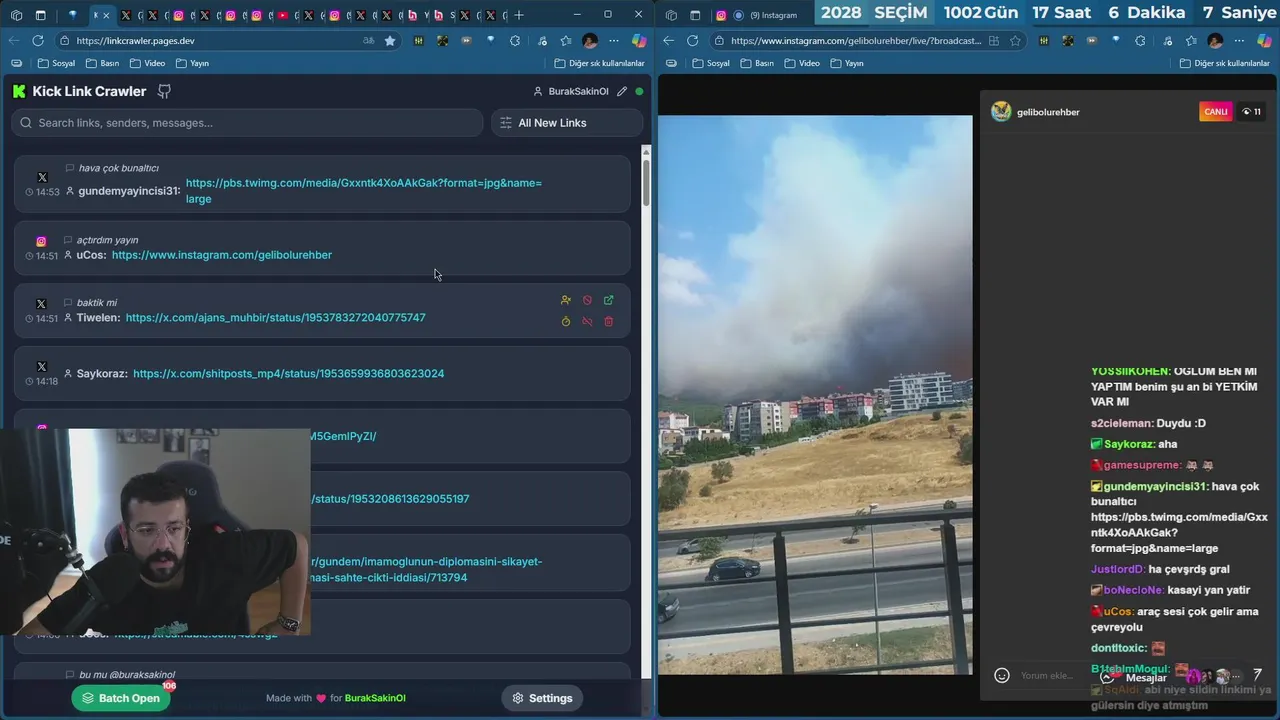Image resolution: width=1280 pixels, height=720 pixels.
Task: Open Yayın bookmarks folder in Instagram window
Action: pyautogui.click(x=847, y=63)
